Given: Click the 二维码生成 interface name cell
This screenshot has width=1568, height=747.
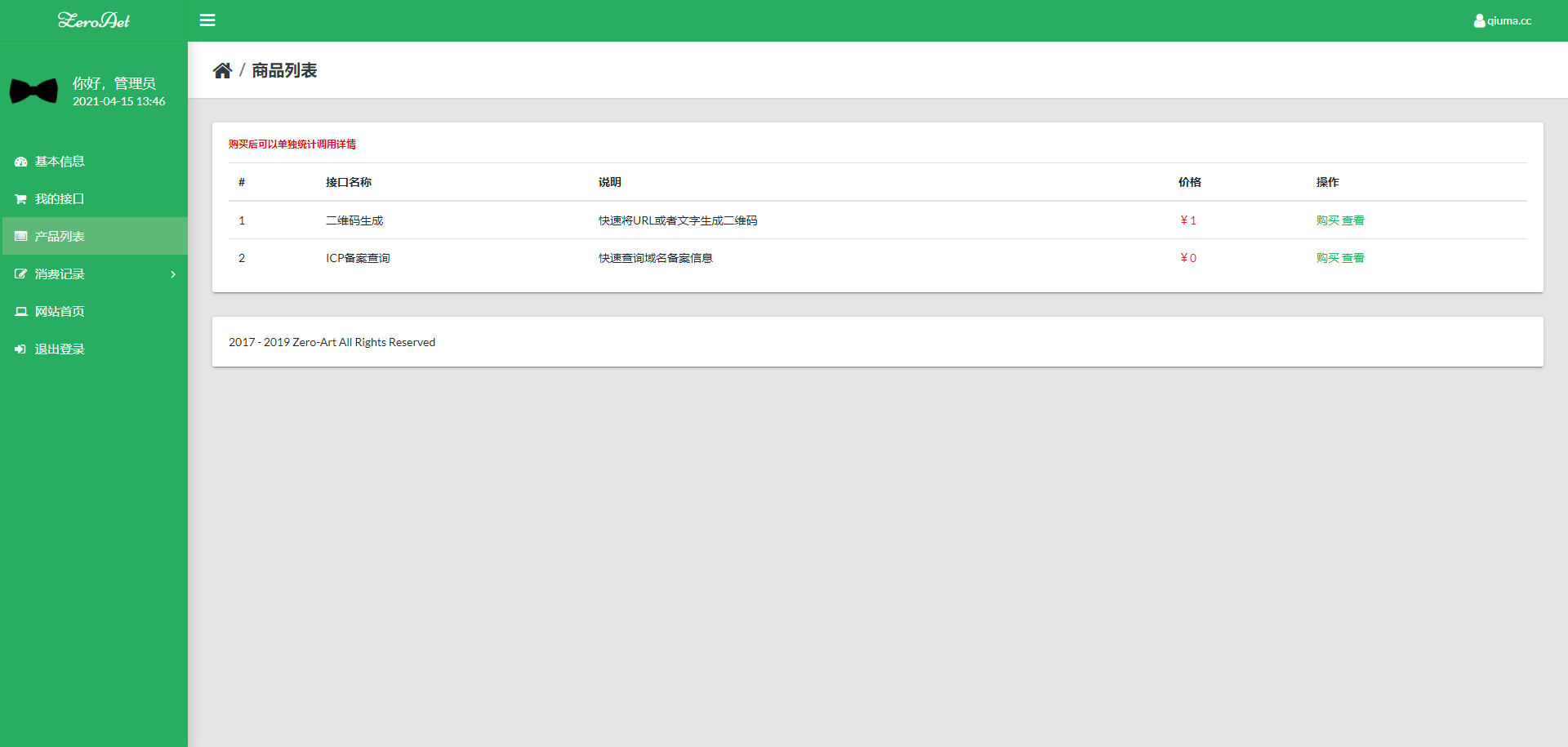Looking at the screenshot, I should (354, 220).
